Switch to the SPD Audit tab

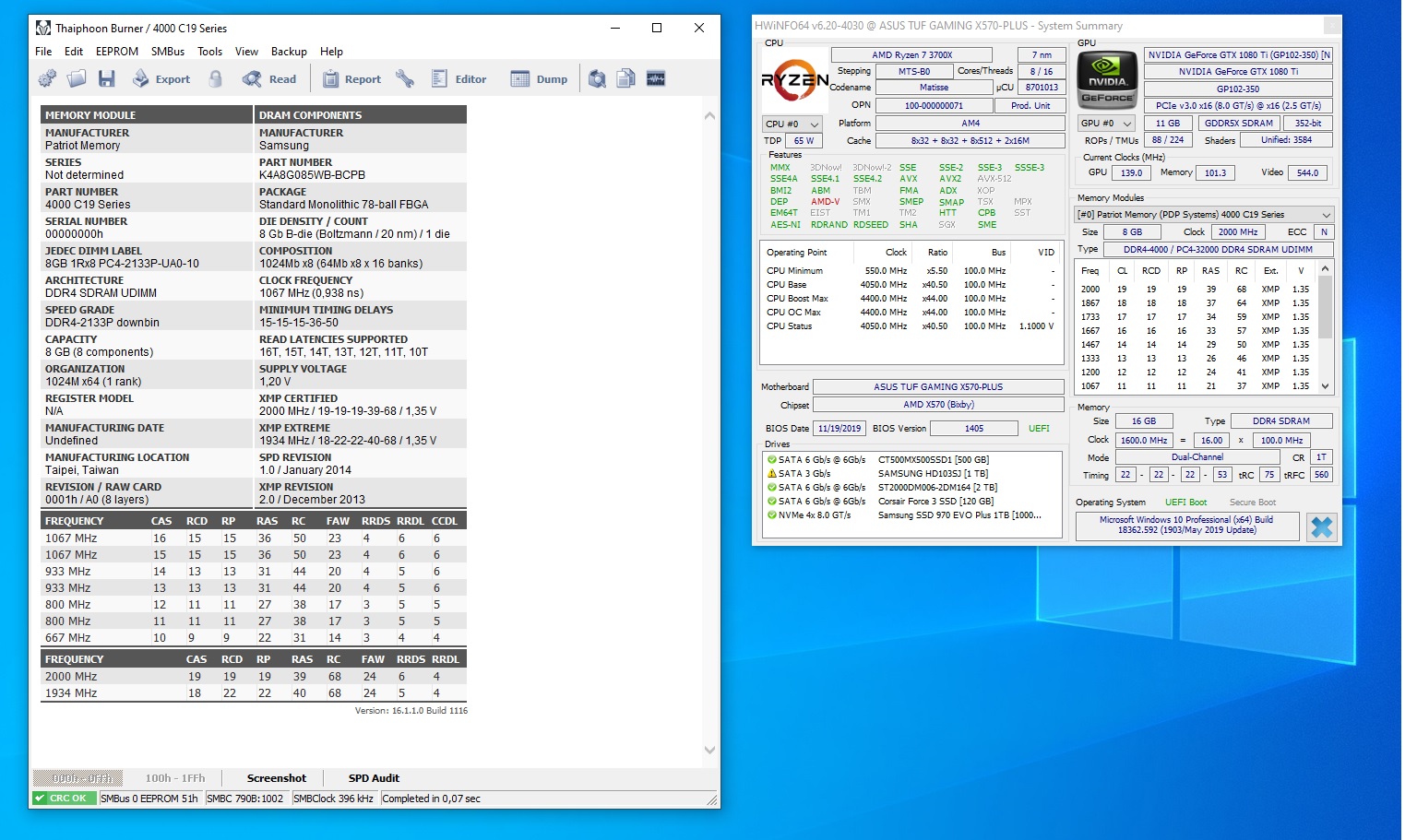(x=374, y=778)
